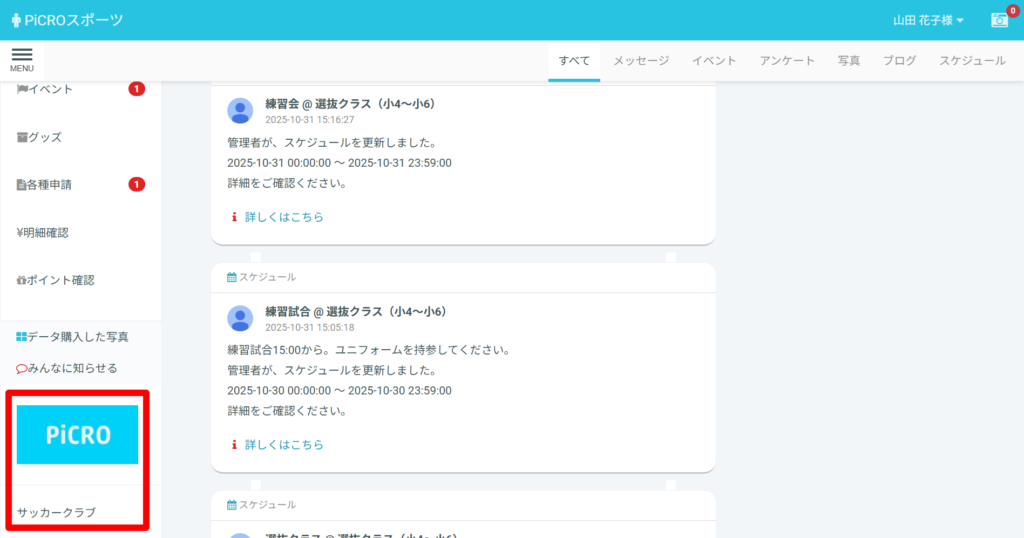Open データ購入した写真 in sidebar
The image size is (1024, 538).
coord(72,337)
